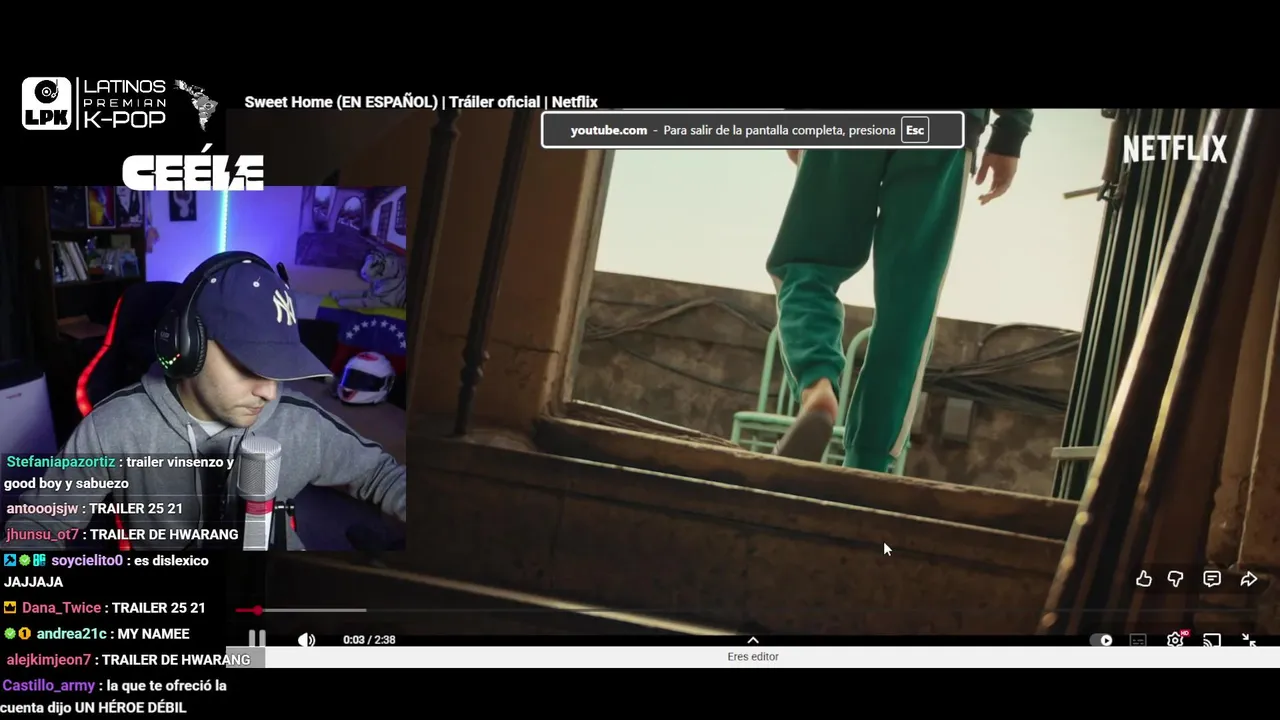Viewport: 1280px width, 720px height.
Task: Click the streamer webcam feed
Action: click(203, 368)
